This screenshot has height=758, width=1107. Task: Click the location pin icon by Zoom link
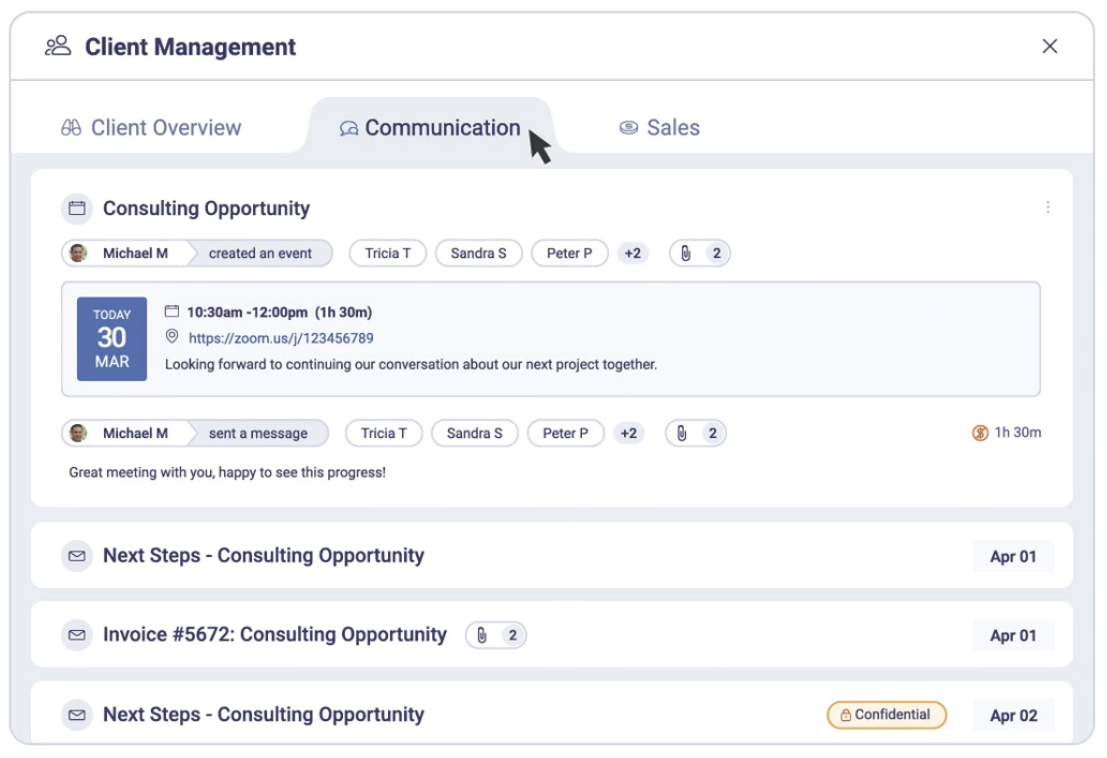point(172,338)
